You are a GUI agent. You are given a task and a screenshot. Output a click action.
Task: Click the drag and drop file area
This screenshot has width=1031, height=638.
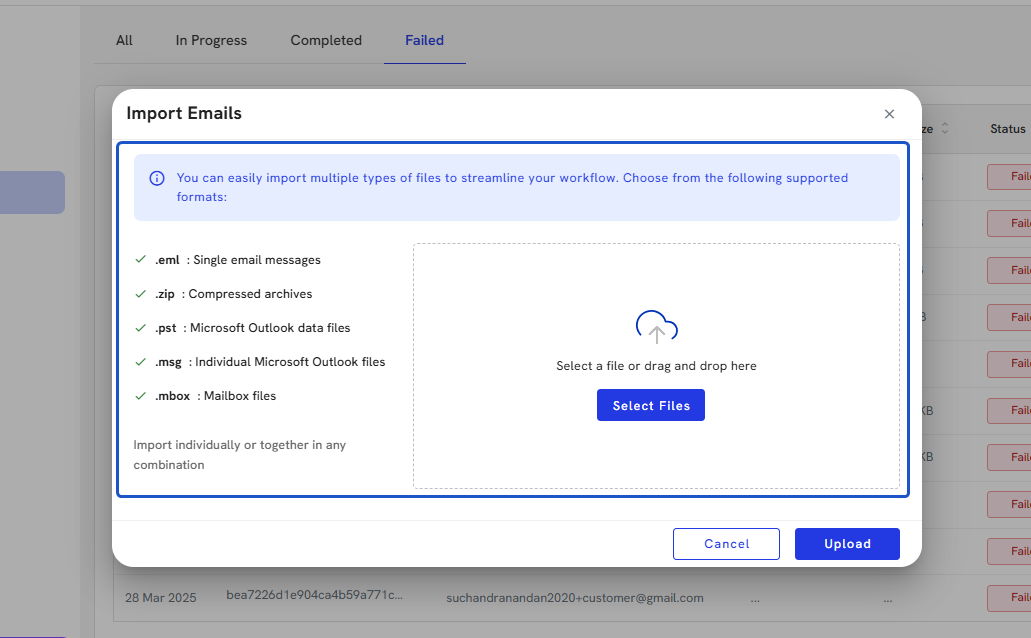[x=656, y=450]
